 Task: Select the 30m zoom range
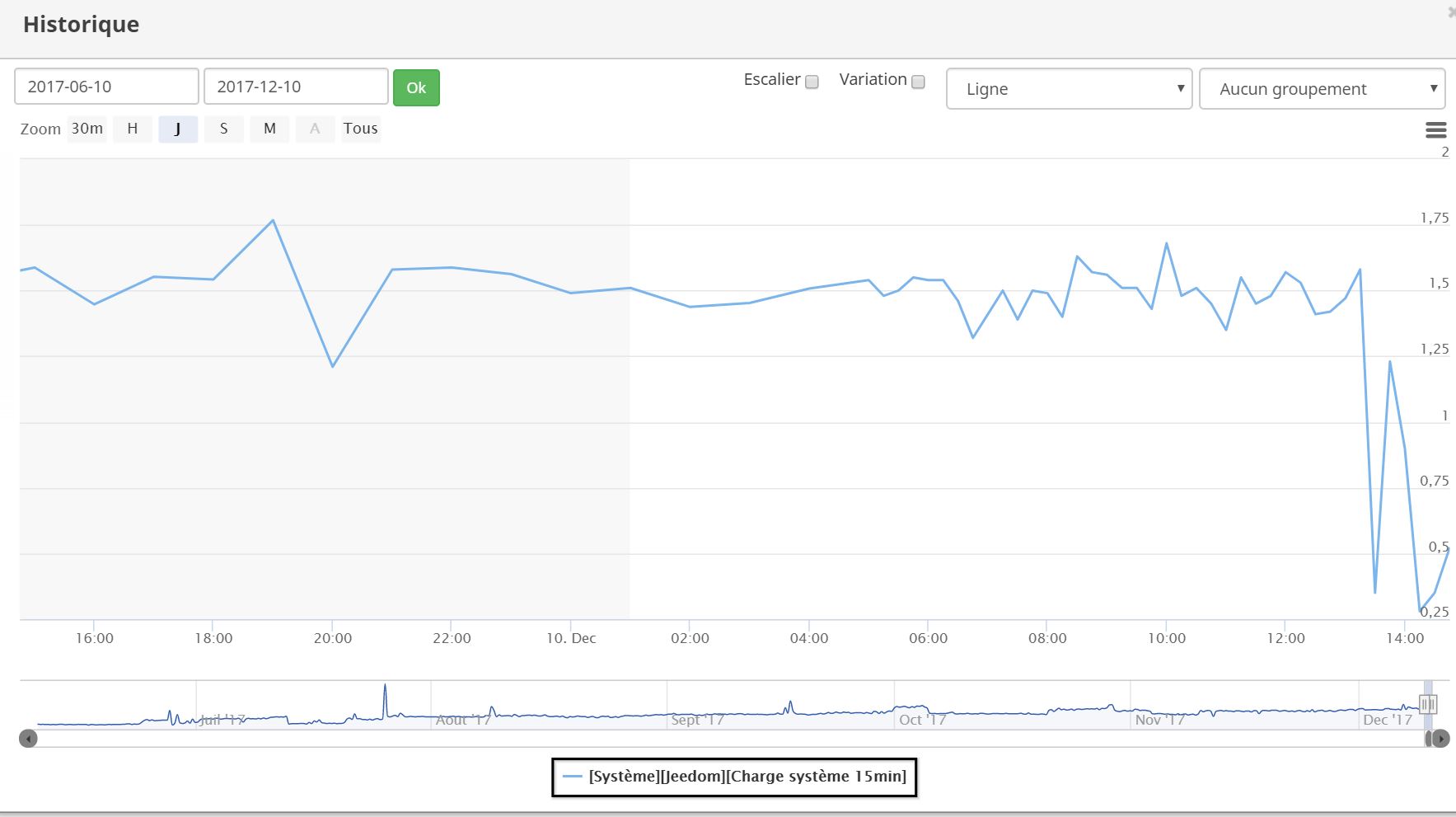point(87,129)
